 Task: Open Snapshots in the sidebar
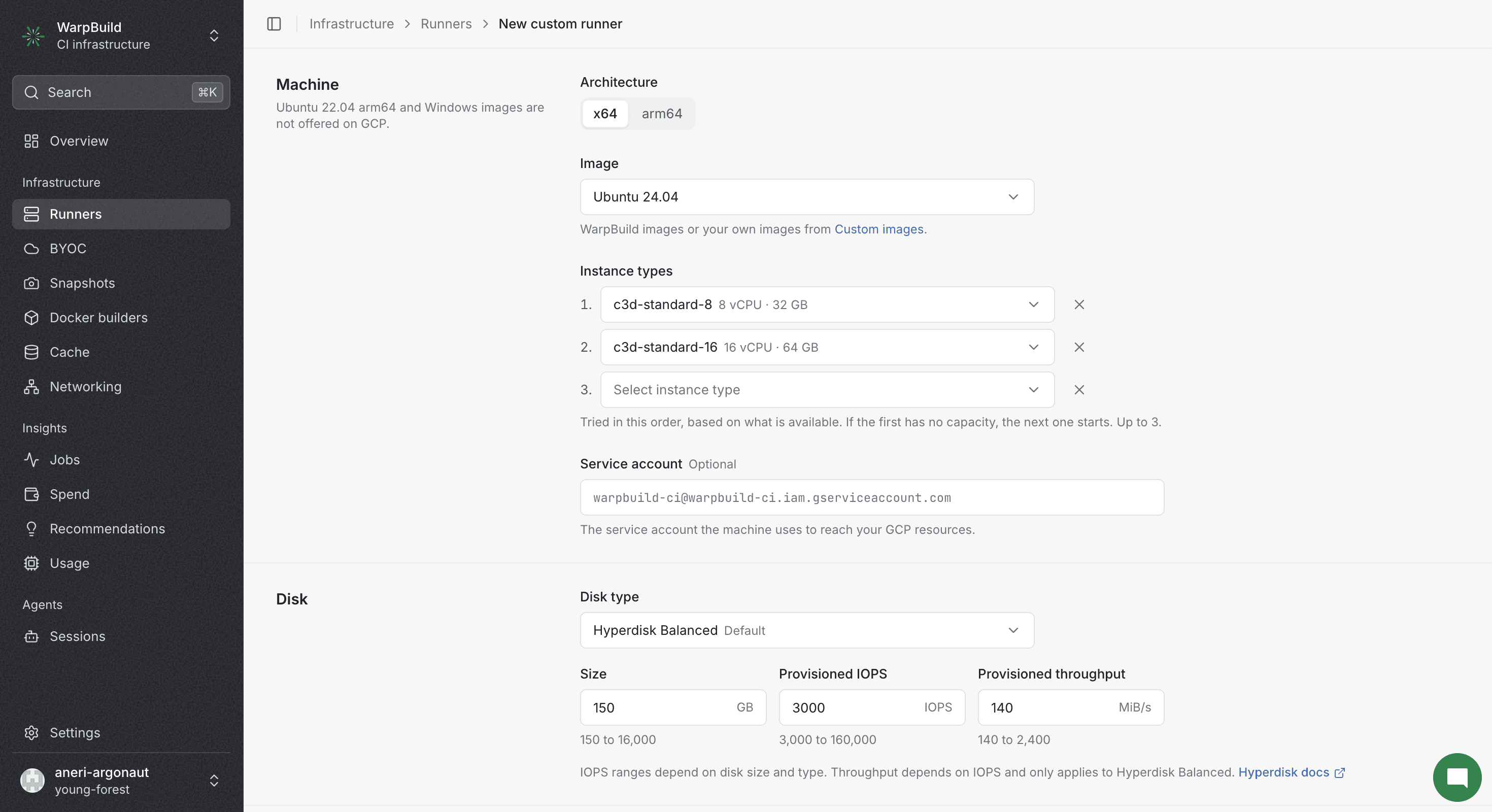(121, 283)
